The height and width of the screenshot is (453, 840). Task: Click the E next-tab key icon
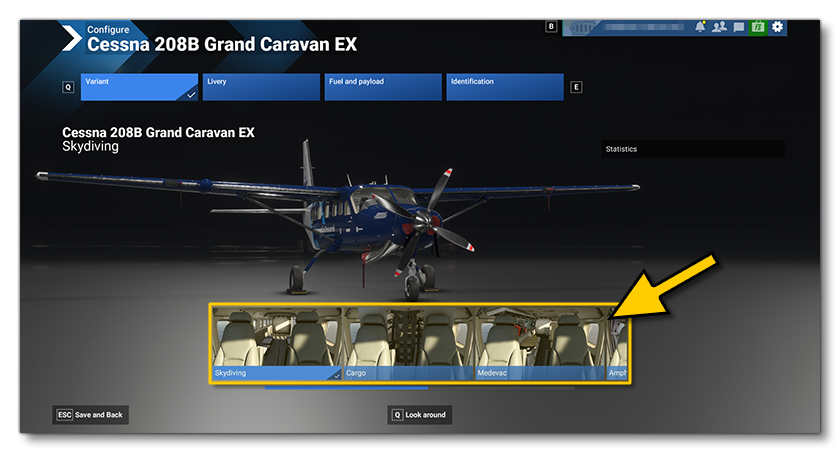tap(576, 87)
